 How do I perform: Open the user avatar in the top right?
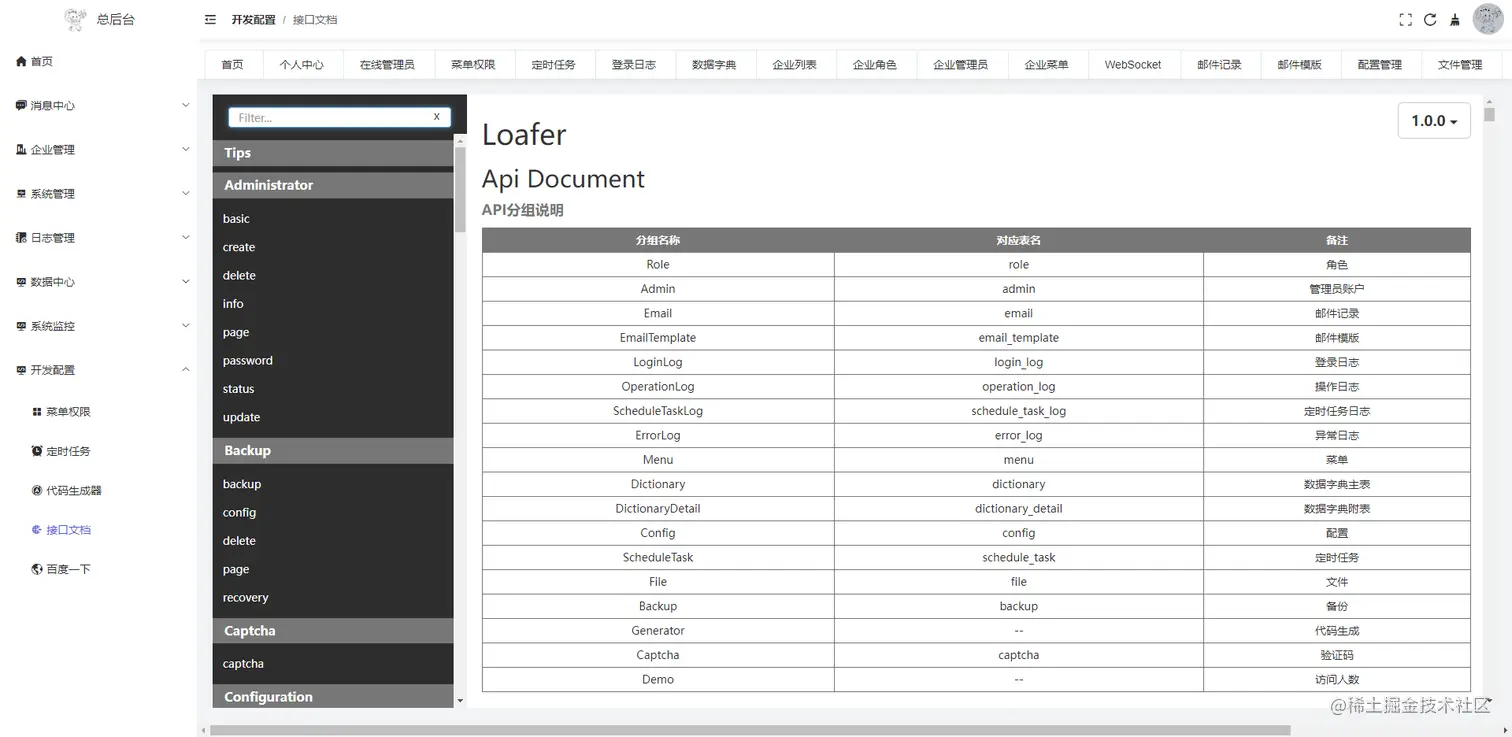point(1488,19)
